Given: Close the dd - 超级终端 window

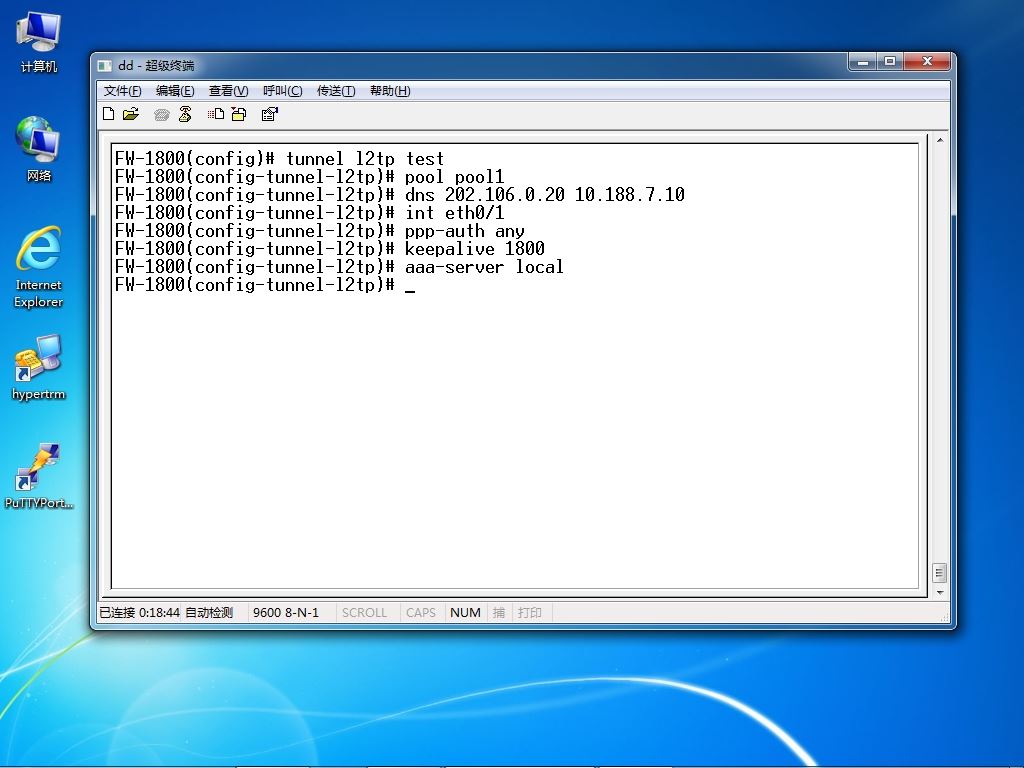Looking at the screenshot, I should (927, 61).
